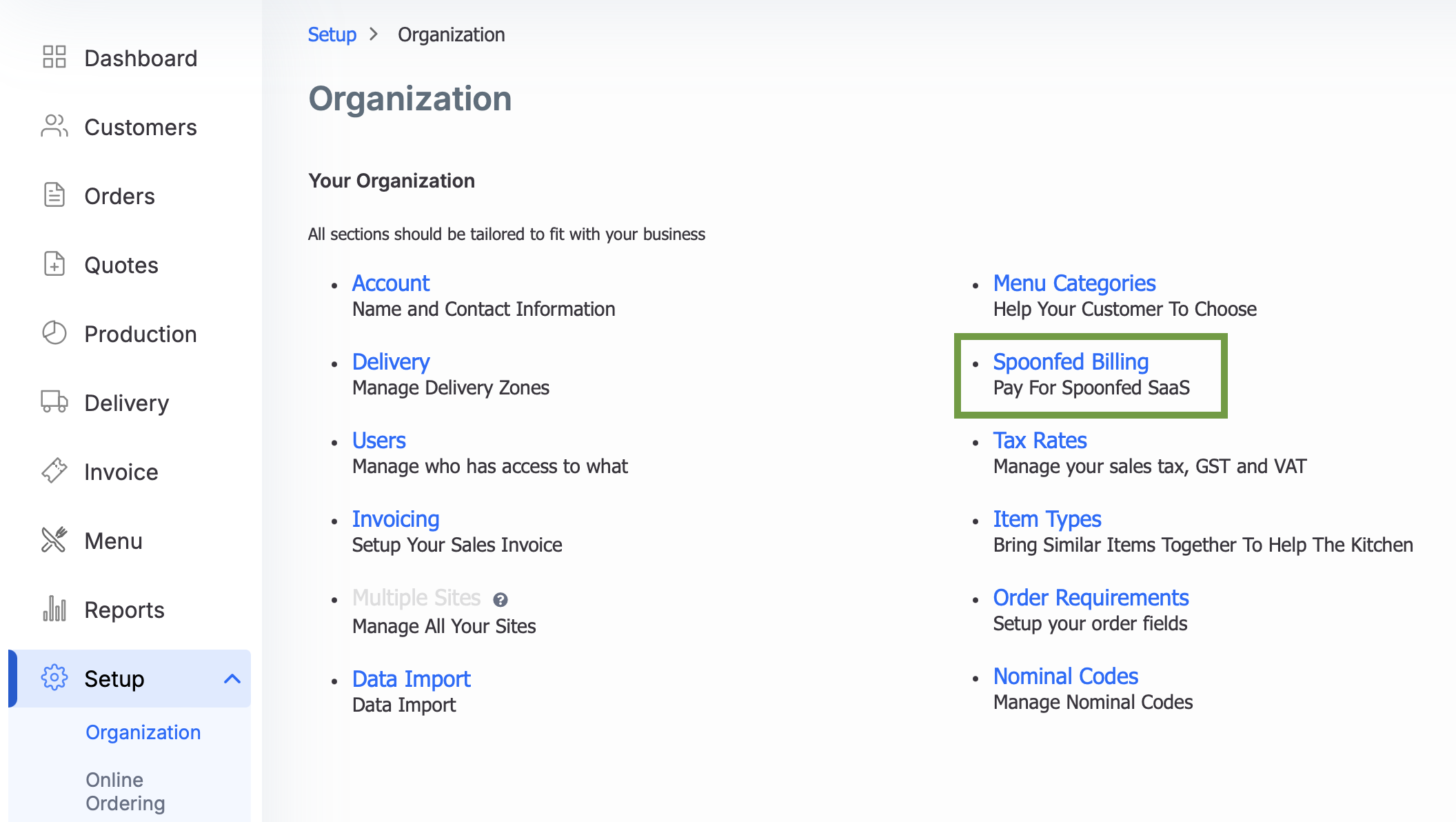Open the Account link
This screenshot has width=1456, height=822.
click(391, 283)
